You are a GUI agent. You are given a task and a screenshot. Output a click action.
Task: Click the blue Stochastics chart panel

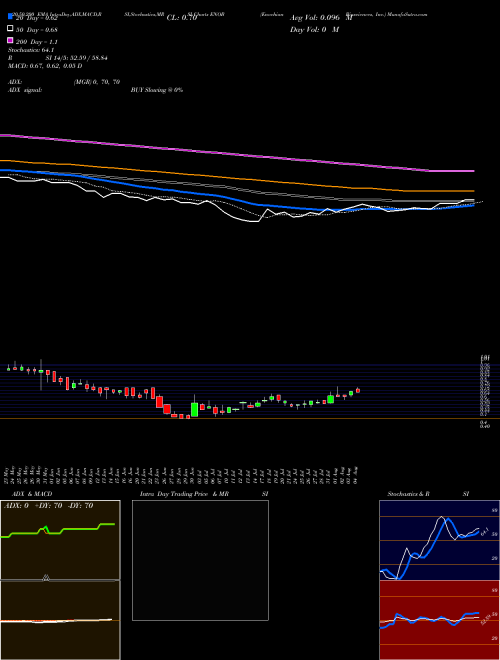click(439, 540)
